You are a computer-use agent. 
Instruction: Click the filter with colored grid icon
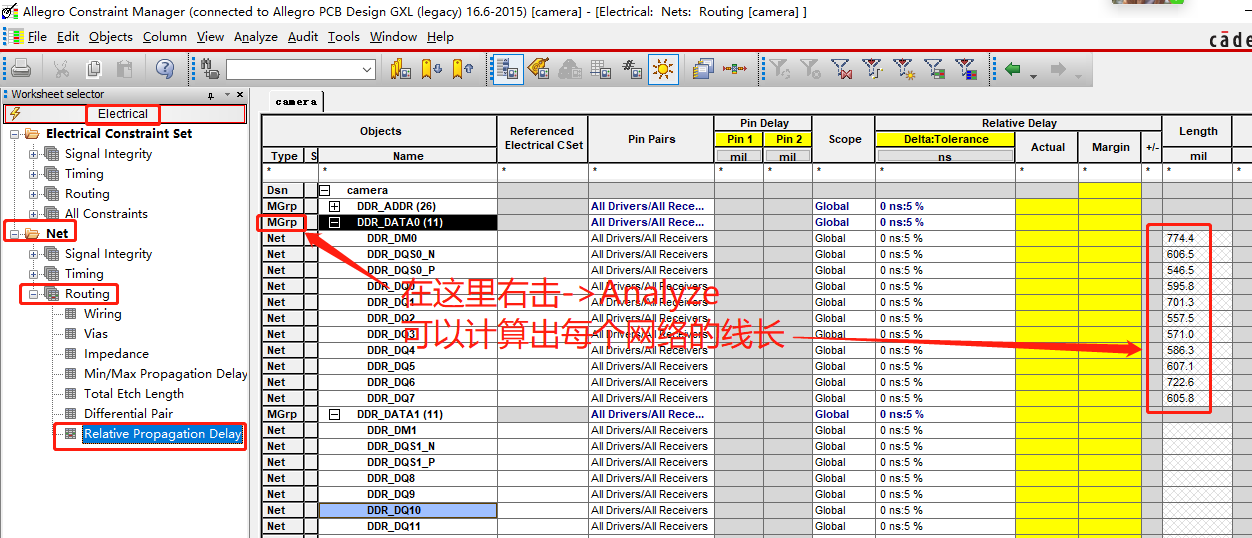(x=966, y=69)
